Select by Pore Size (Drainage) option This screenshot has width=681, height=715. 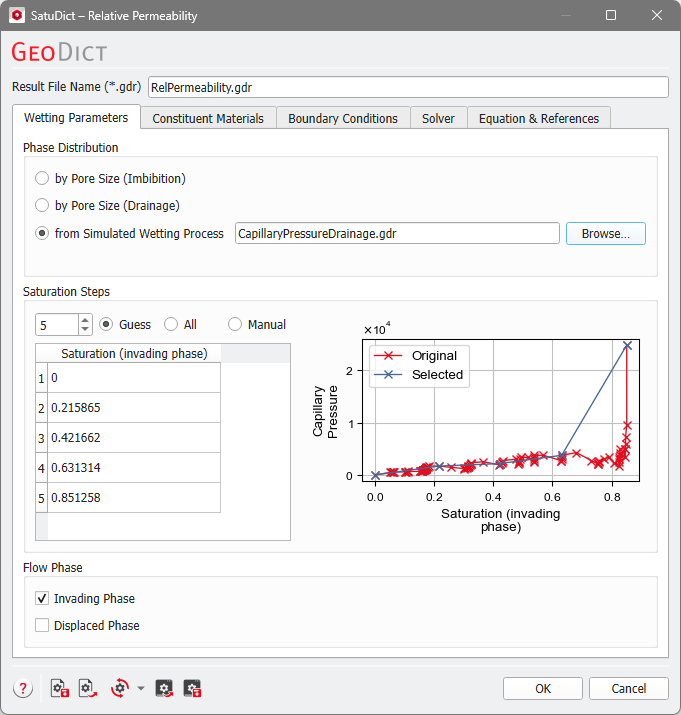click(x=108, y=205)
